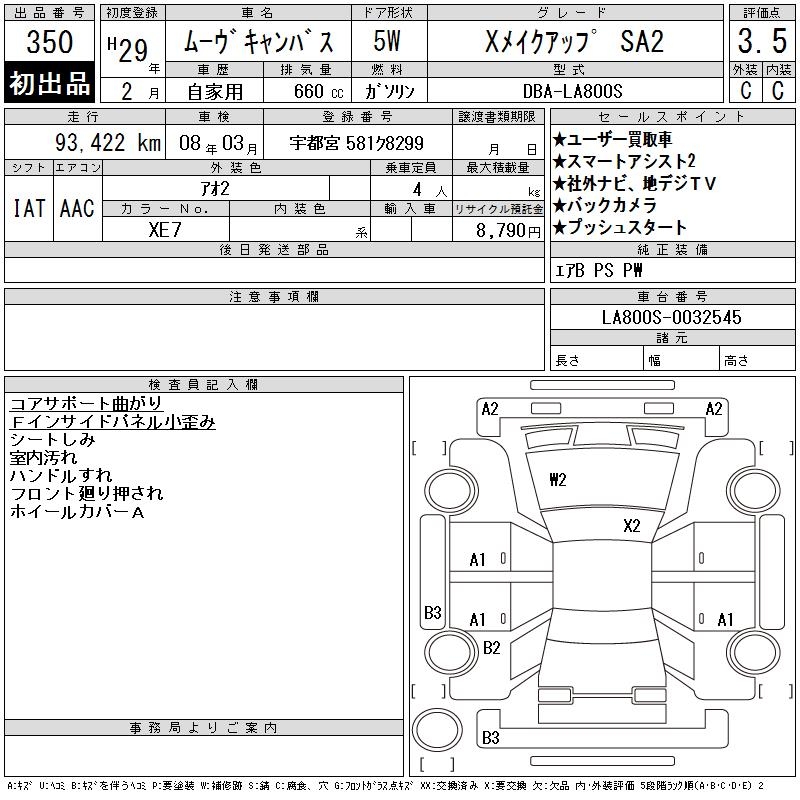
Task: Select the note 室内汚れ
Action: pos(43,458)
